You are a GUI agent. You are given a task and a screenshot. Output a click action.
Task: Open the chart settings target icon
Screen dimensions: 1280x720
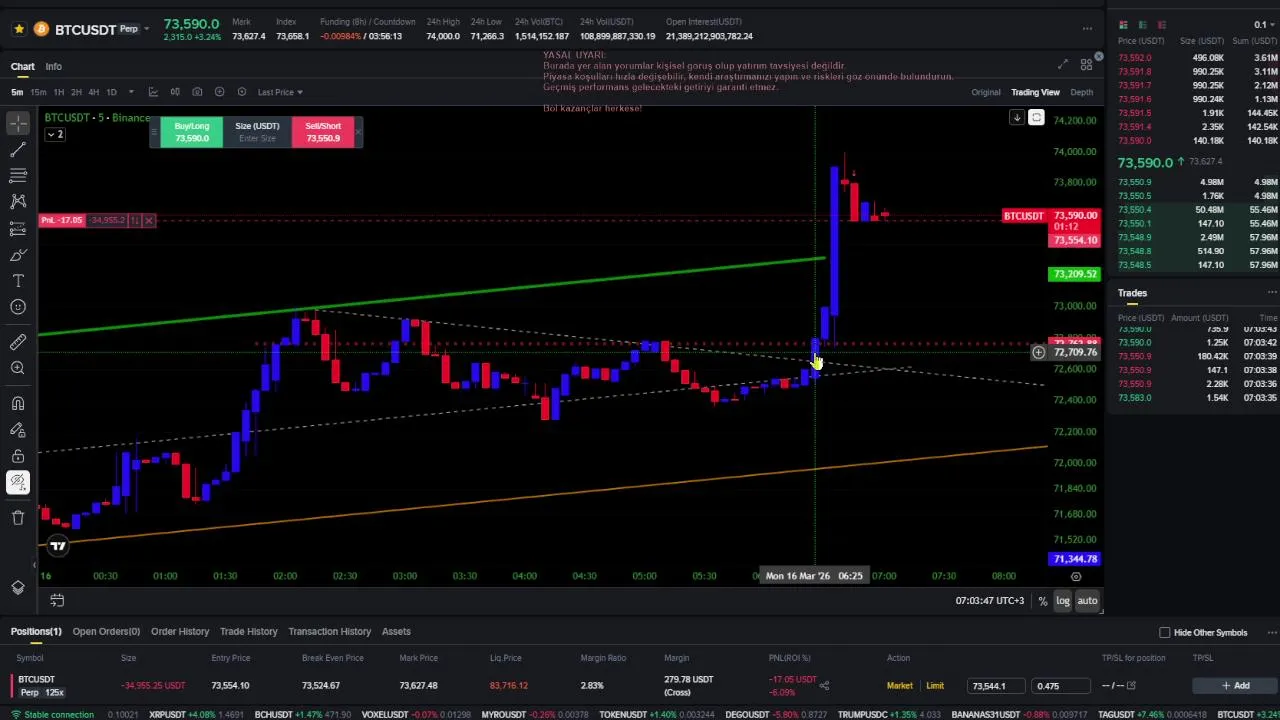pos(241,92)
